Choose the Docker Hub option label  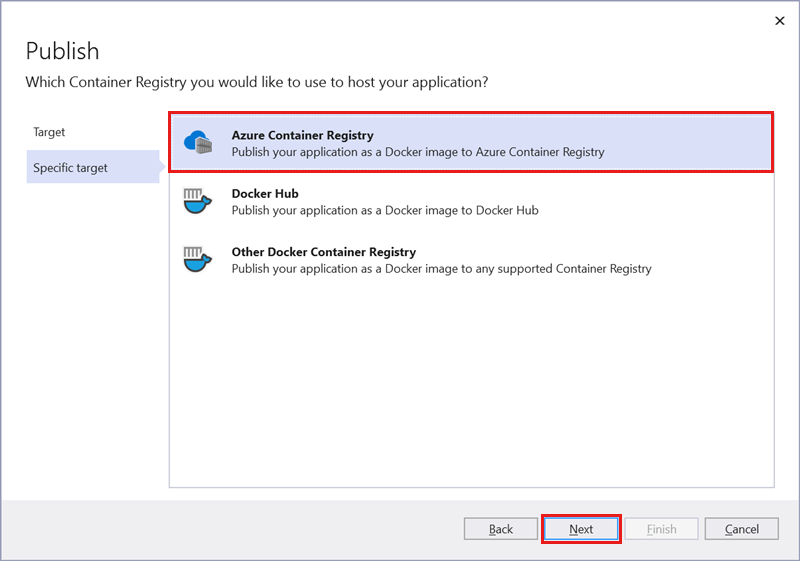point(265,193)
